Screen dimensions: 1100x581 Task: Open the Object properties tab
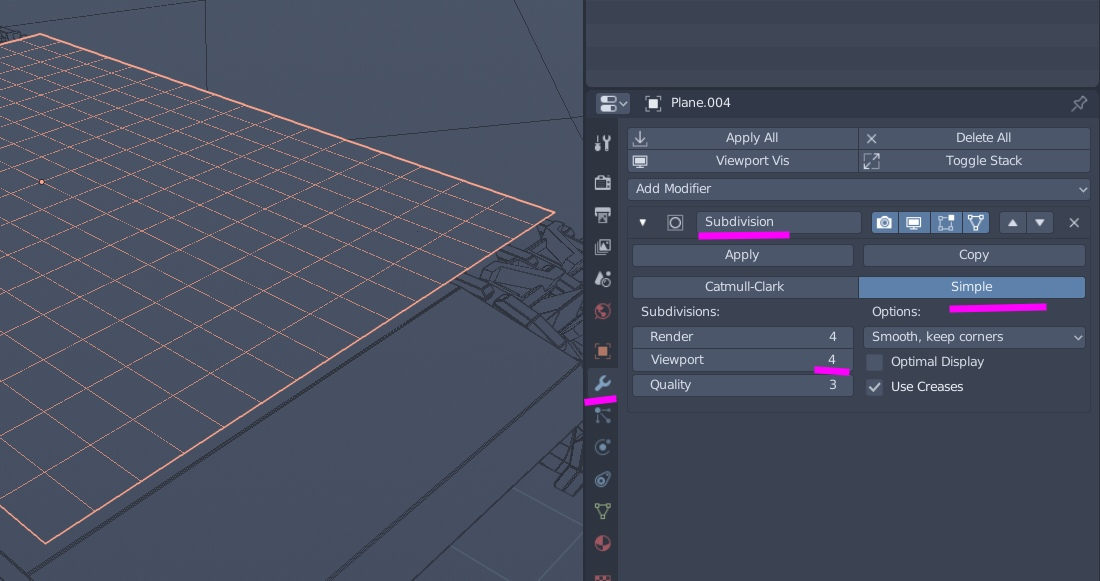click(x=602, y=350)
